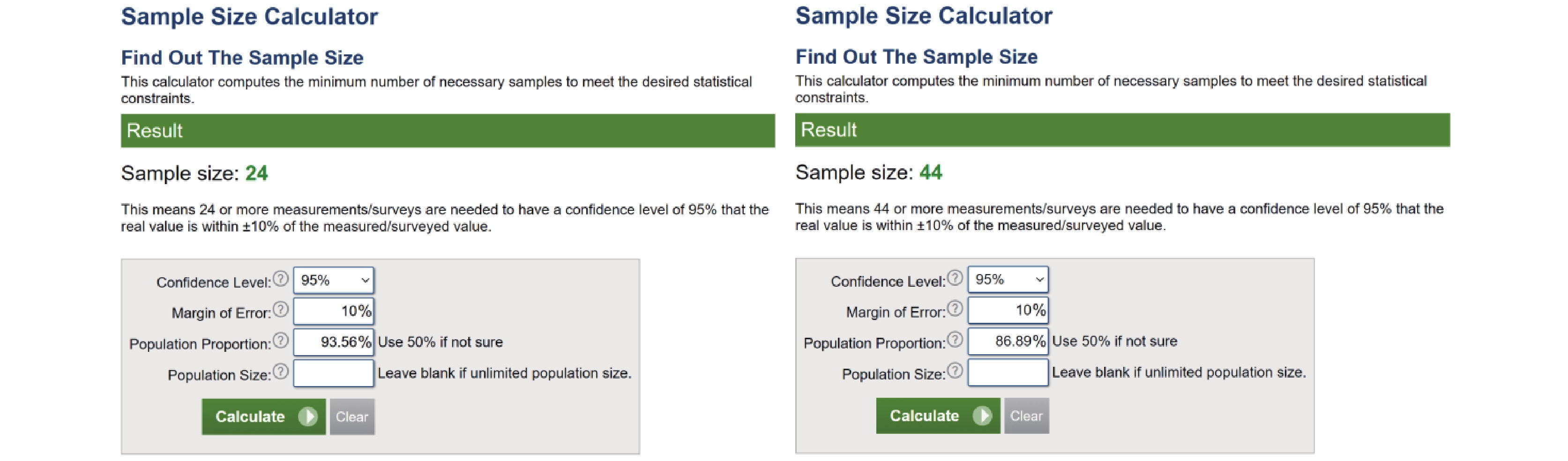Image resolution: width=1568 pixels, height=461 pixels.
Task: Click Population Size help icon in right calculator
Action: point(955,371)
